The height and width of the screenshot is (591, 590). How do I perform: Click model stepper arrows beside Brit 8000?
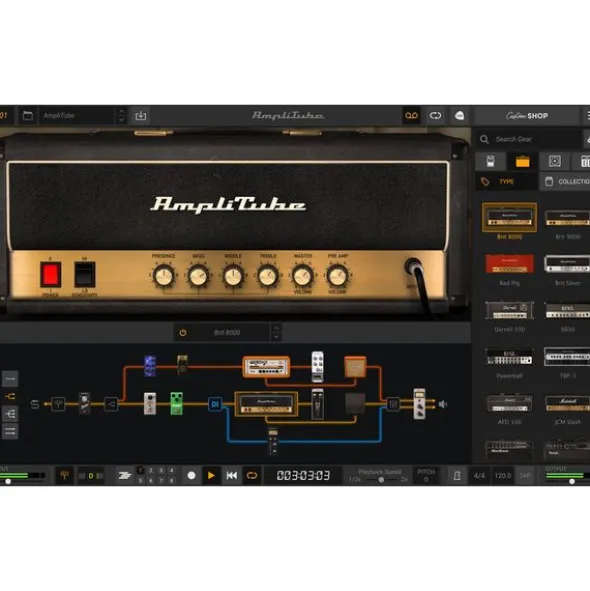click(276, 333)
